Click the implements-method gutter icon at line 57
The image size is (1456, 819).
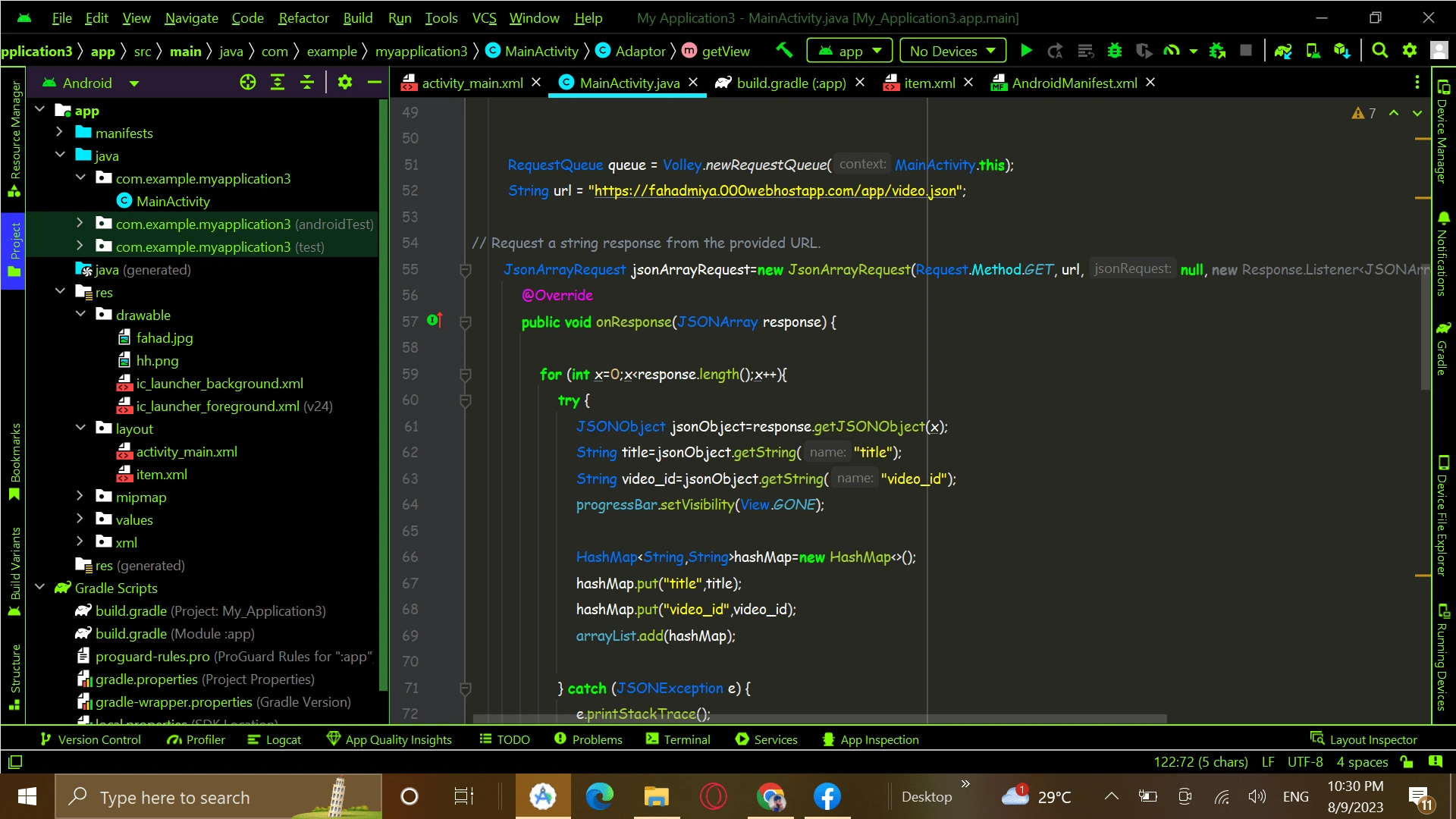tap(435, 321)
